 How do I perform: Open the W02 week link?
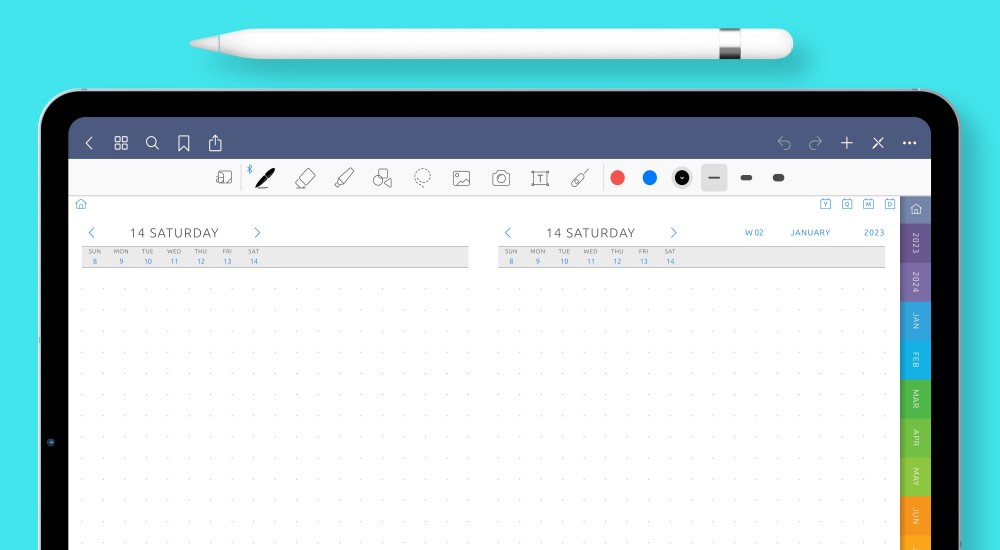754,233
